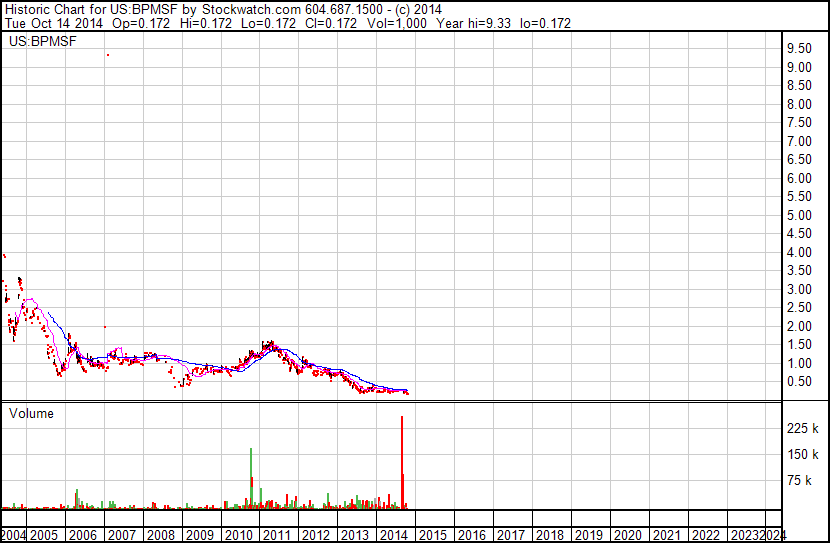Click the 4.00 price axis label

pyautogui.click(x=799, y=252)
